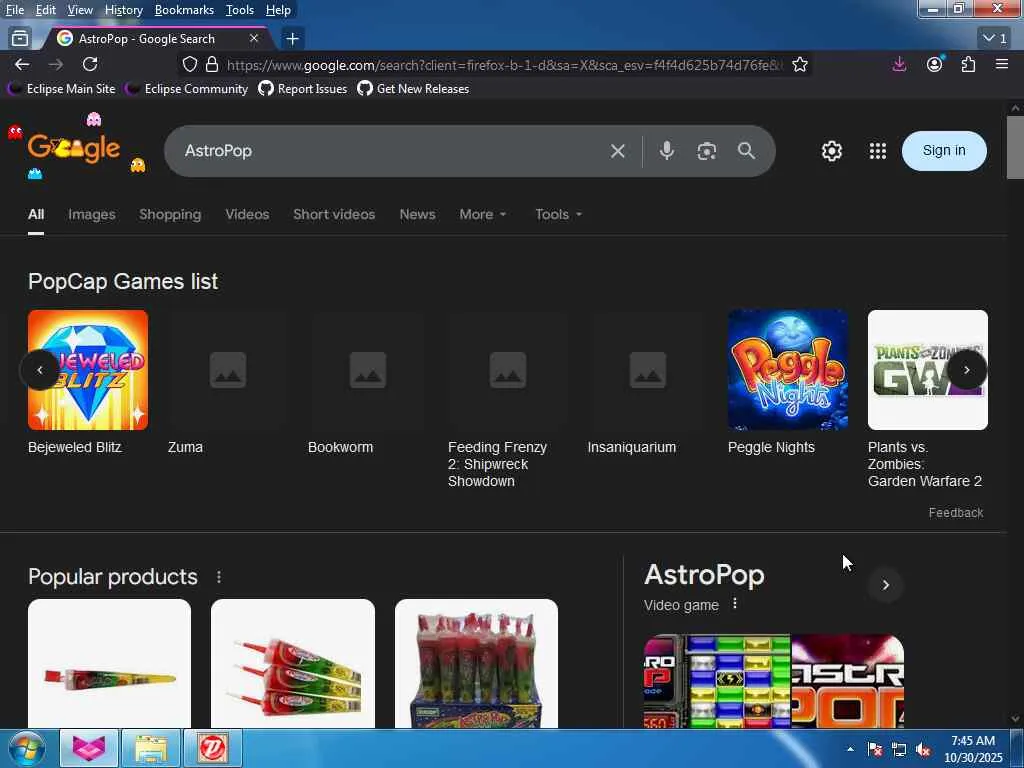Click the tracking protection shield icon
1024x768 pixels.
(189, 64)
